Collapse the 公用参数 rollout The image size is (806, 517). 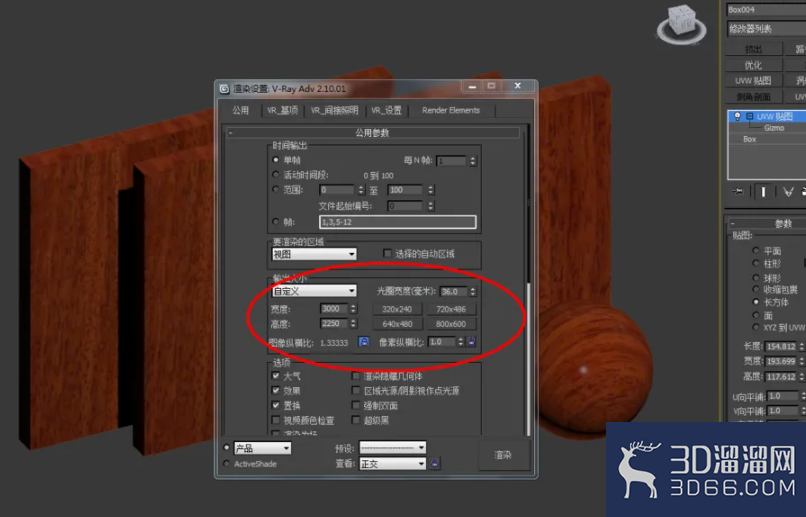point(373,133)
